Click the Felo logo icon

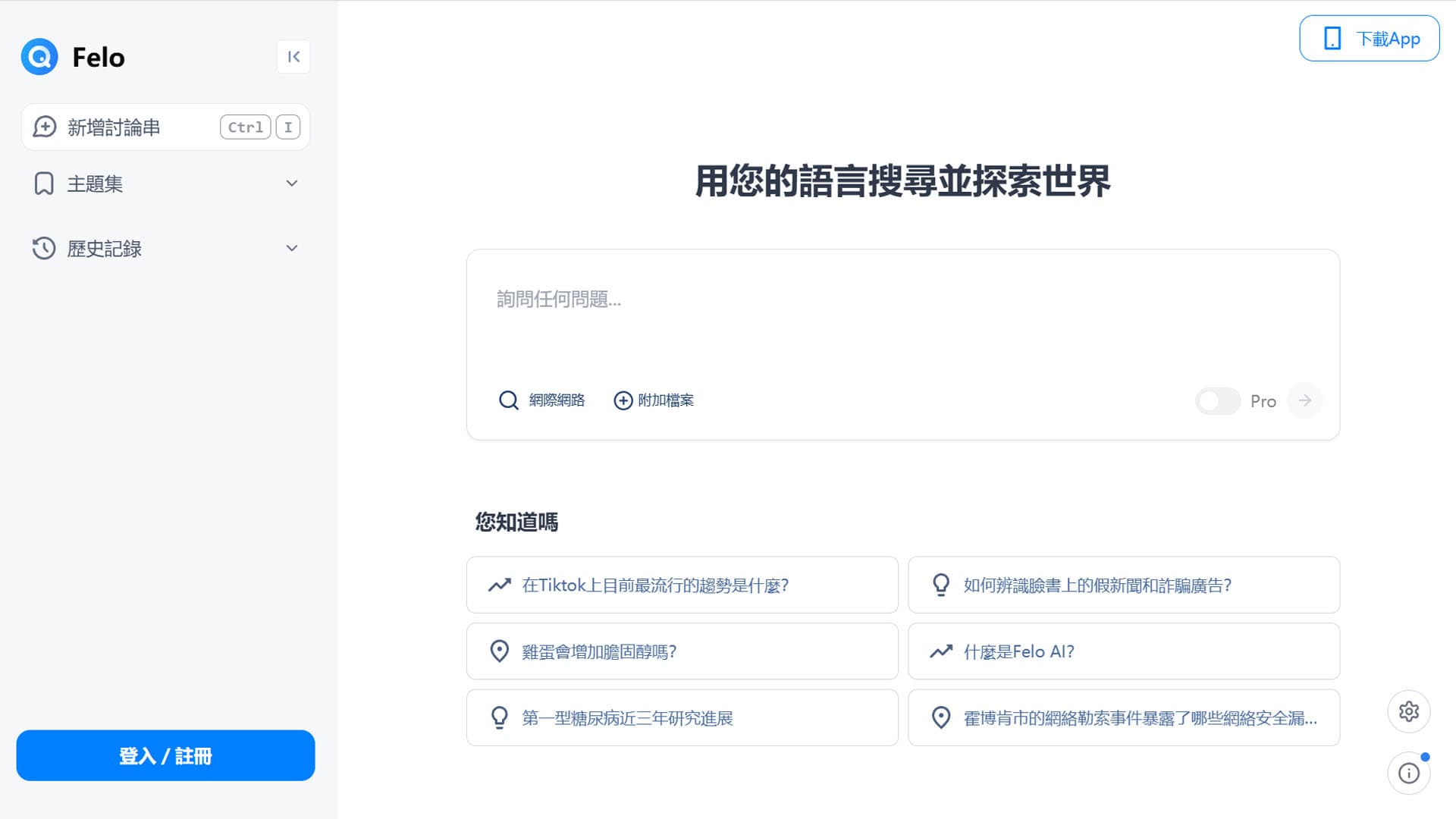pos(39,57)
